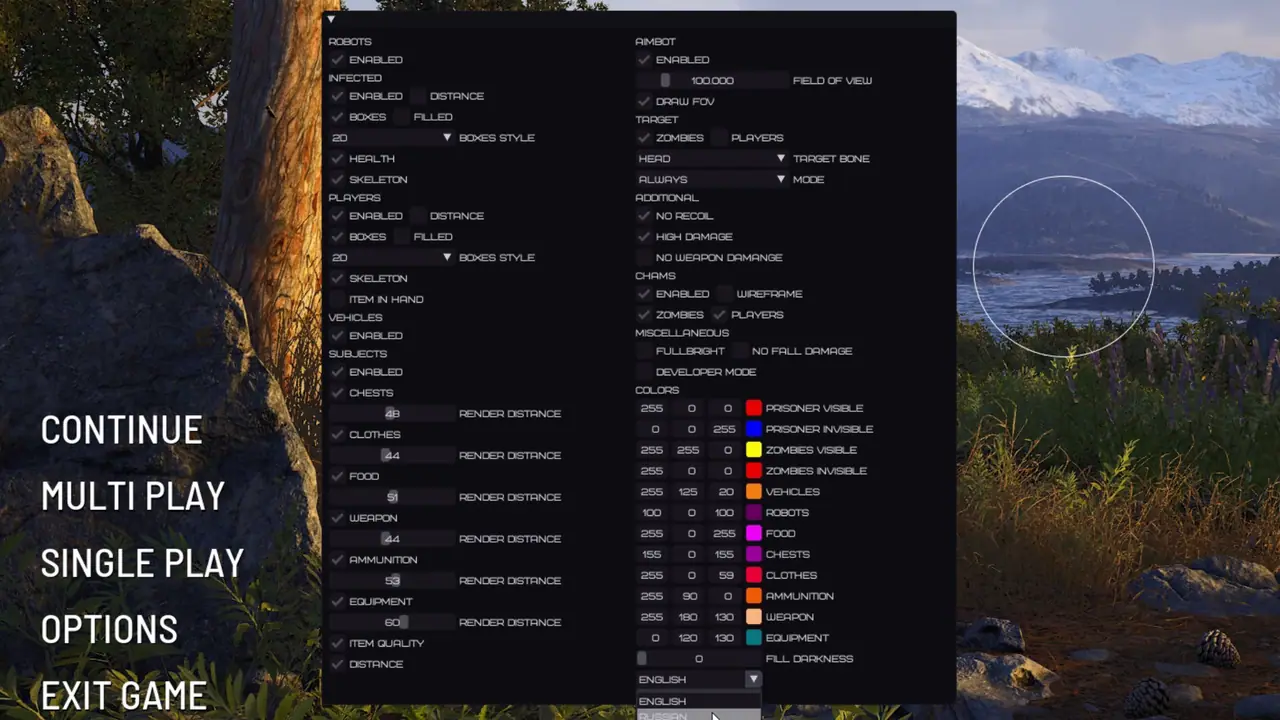Open the Clothes color swatch
The height and width of the screenshot is (720, 1280).
[754, 576]
